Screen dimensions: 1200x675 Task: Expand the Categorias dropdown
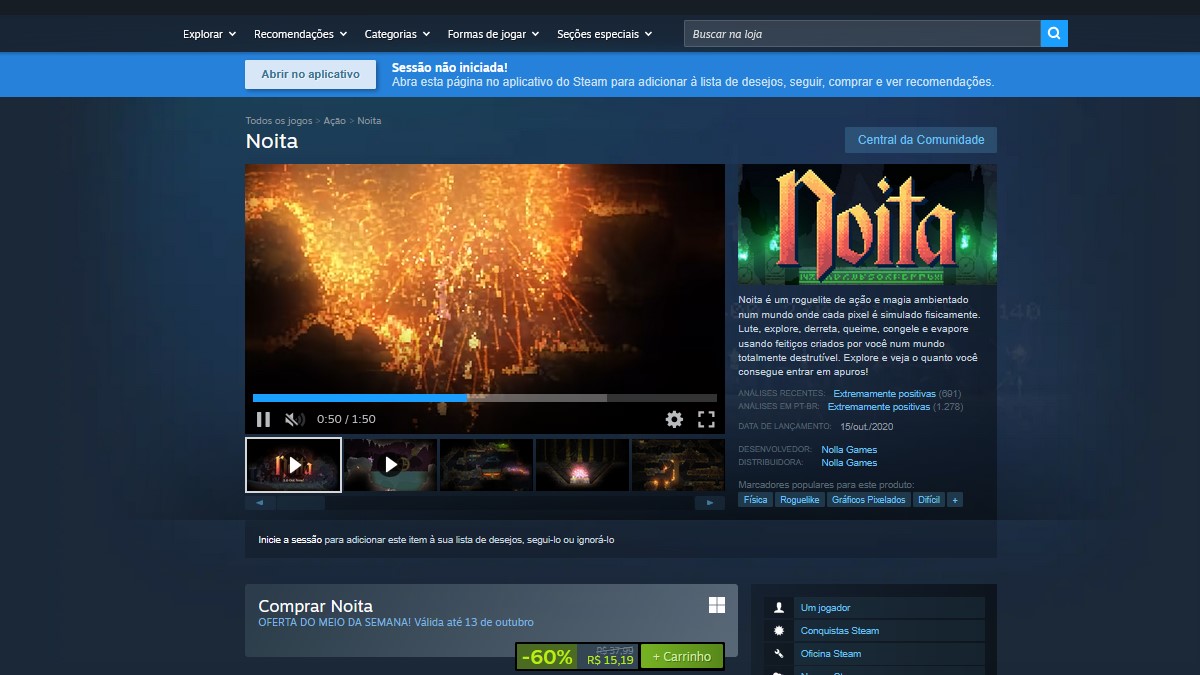[395, 33]
